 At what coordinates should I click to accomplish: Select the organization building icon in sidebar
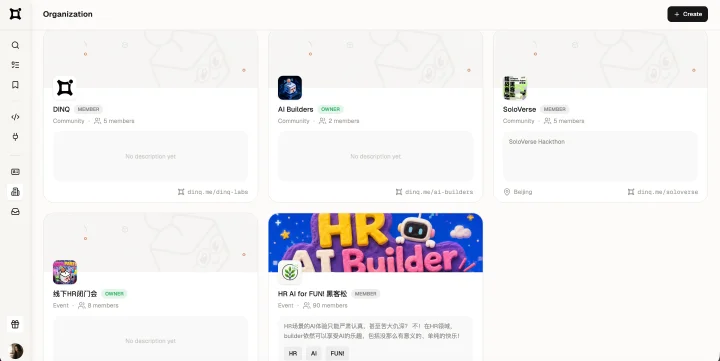pos(15,192)
